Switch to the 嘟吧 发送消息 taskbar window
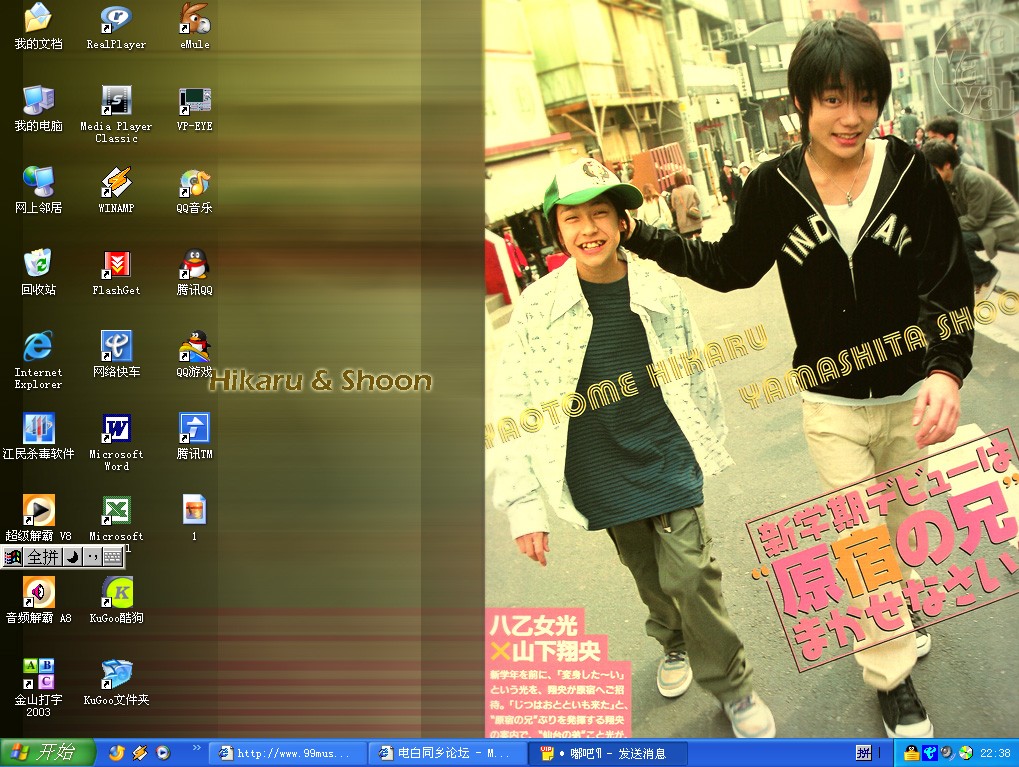Screen dimensions: 1019x767 point(606,753)
